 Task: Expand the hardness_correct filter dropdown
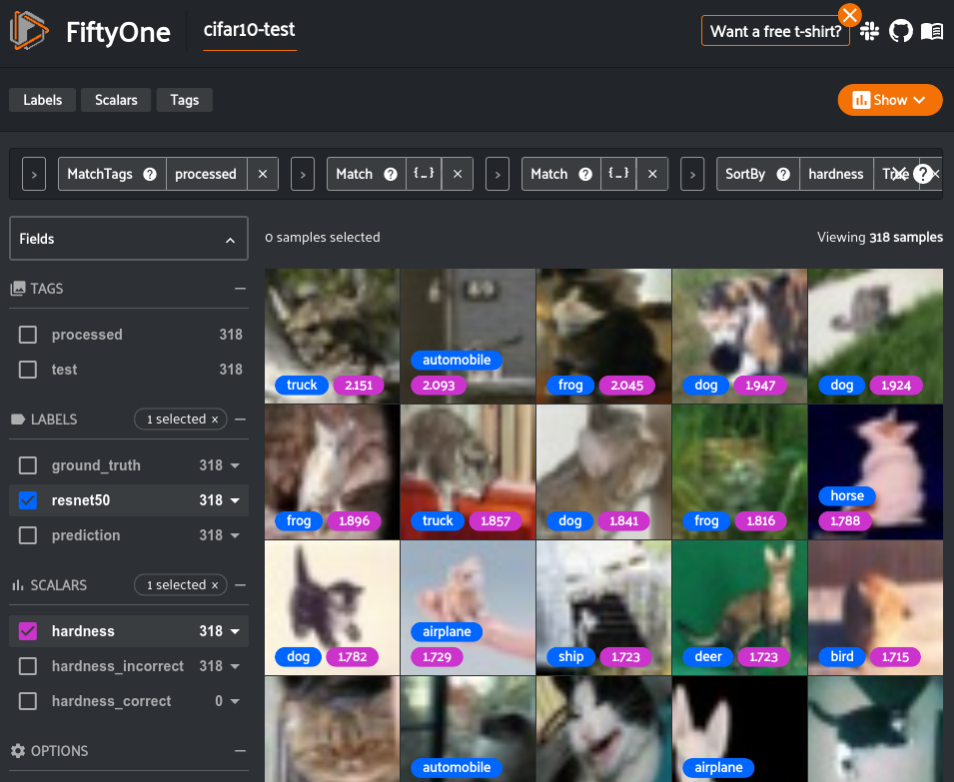235,701
